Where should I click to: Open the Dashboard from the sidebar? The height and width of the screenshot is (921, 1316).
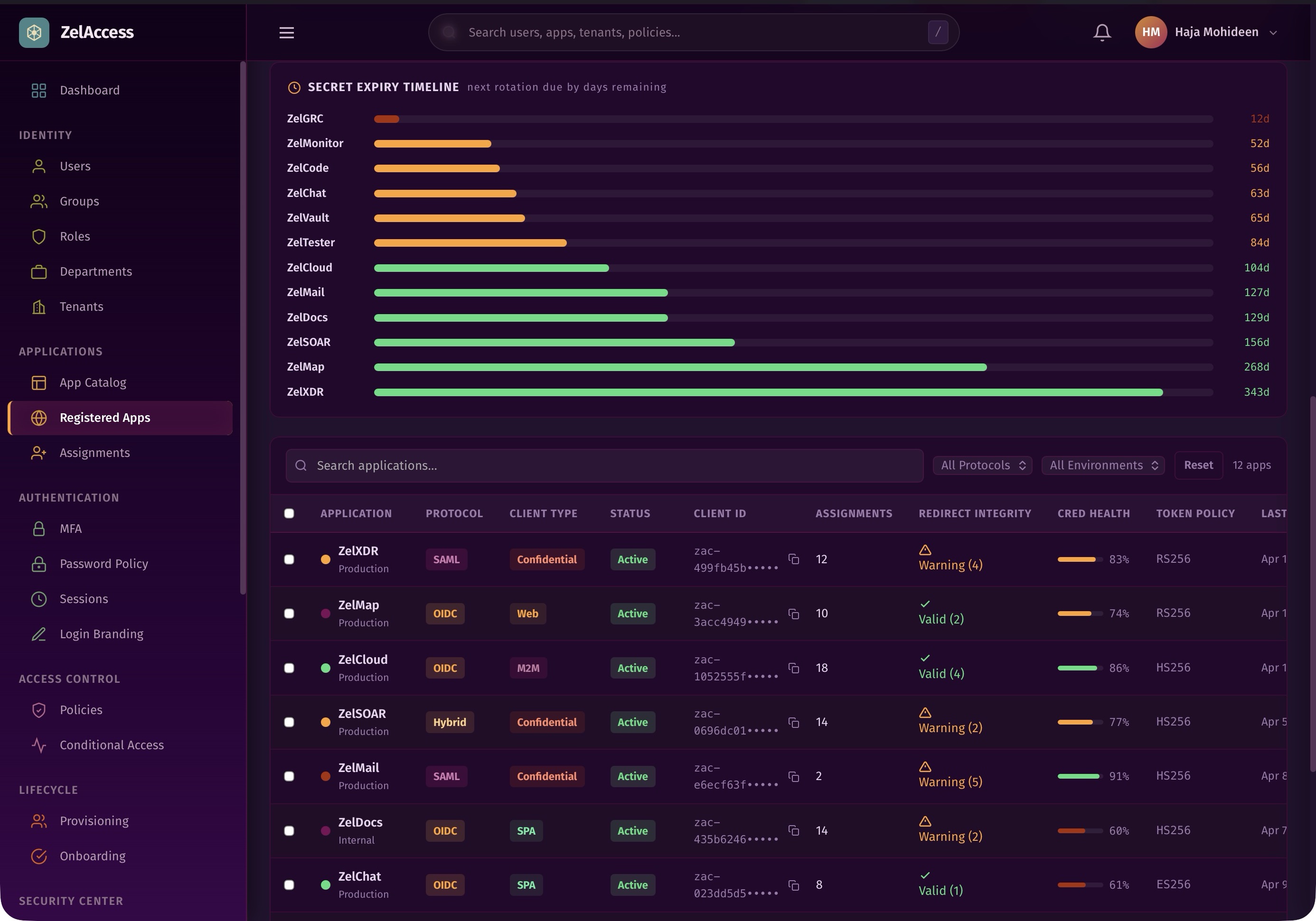89,90
